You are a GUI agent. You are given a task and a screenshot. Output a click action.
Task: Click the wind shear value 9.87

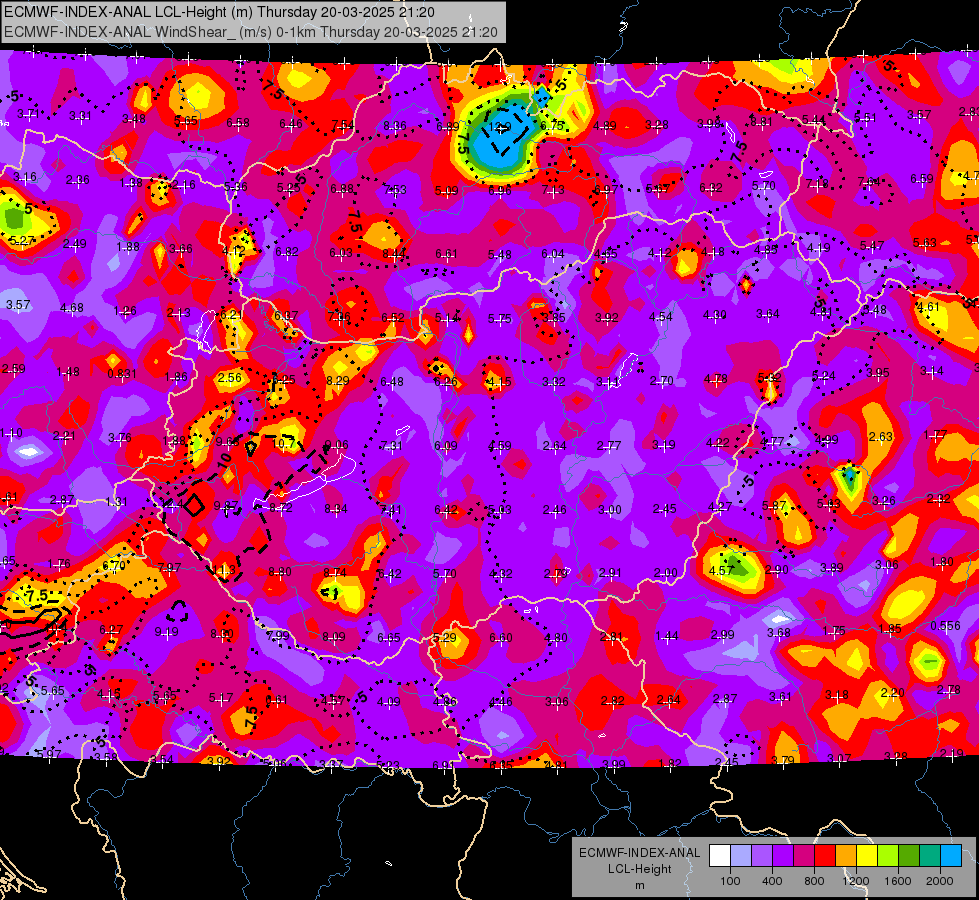click(225, 505)
